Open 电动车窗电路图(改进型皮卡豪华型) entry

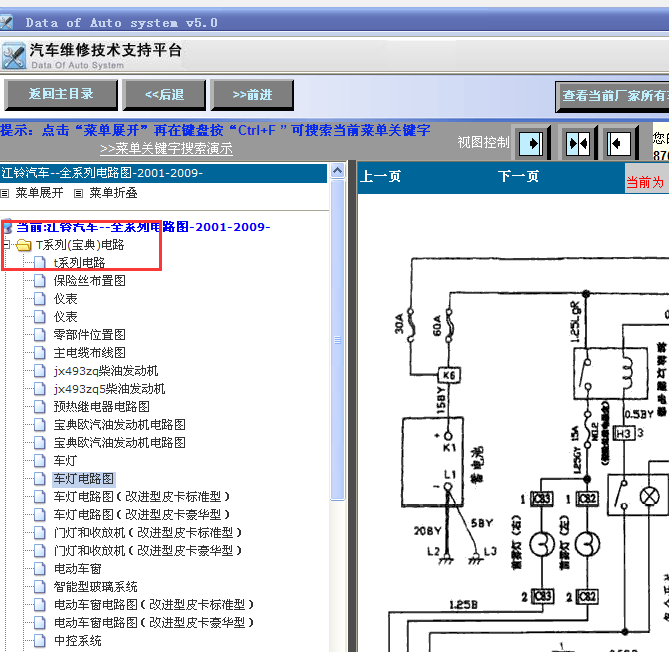[154, 623]
